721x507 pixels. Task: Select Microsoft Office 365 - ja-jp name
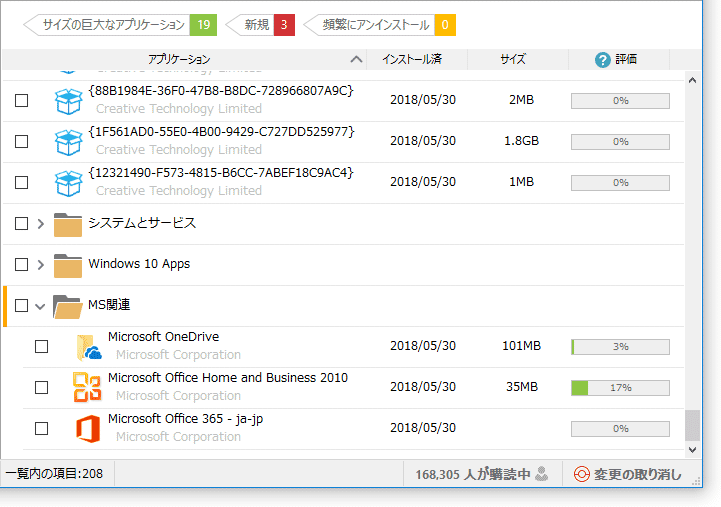[186, 419]
